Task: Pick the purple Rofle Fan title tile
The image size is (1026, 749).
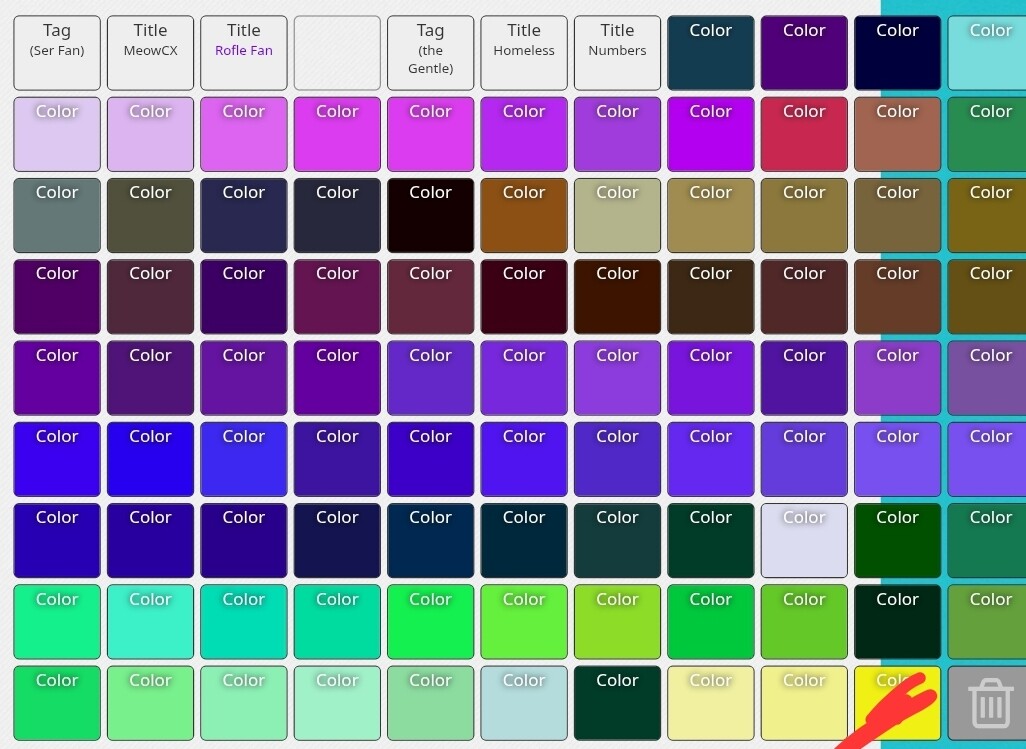Action: coord(244,53)
